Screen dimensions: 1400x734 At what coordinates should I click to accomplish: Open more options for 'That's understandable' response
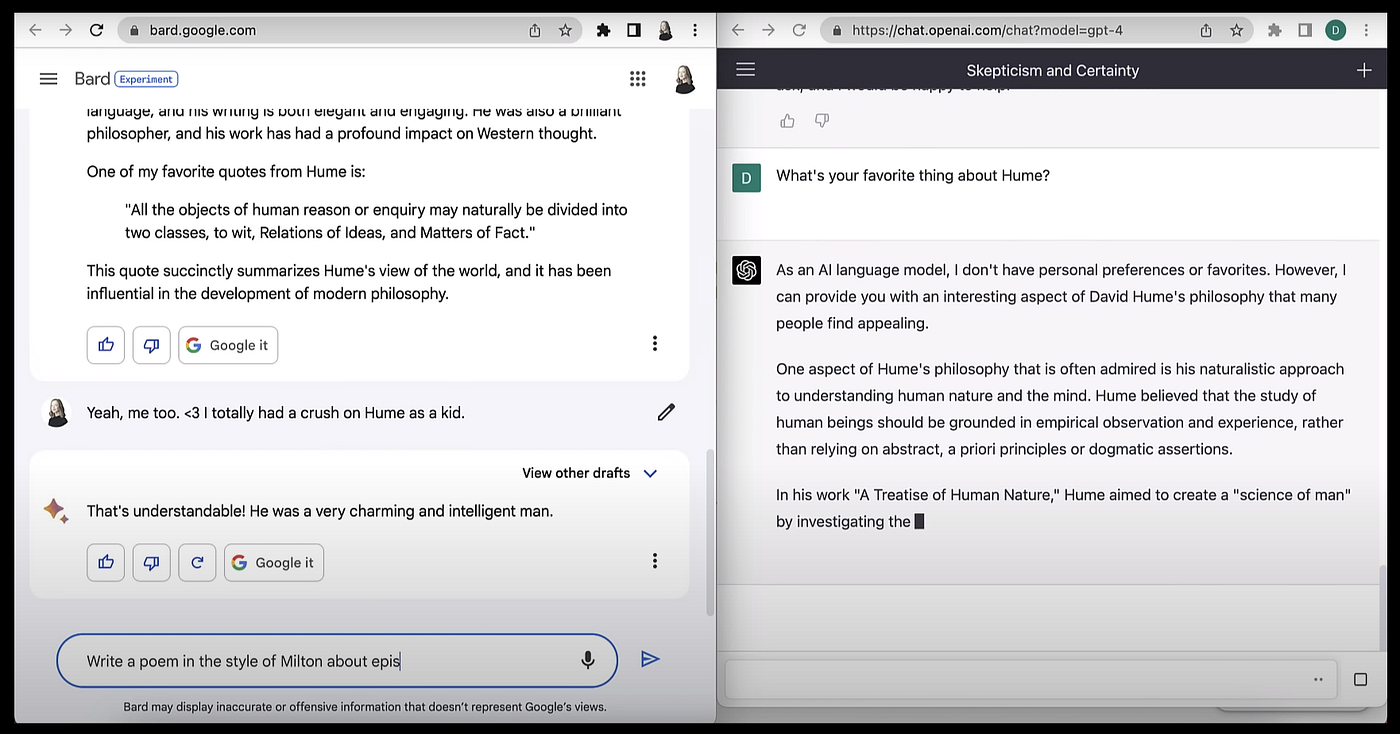655,561
